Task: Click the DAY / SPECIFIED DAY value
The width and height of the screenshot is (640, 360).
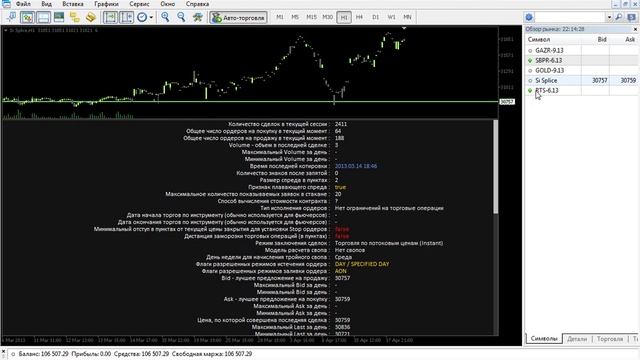Action: (362, 264)
